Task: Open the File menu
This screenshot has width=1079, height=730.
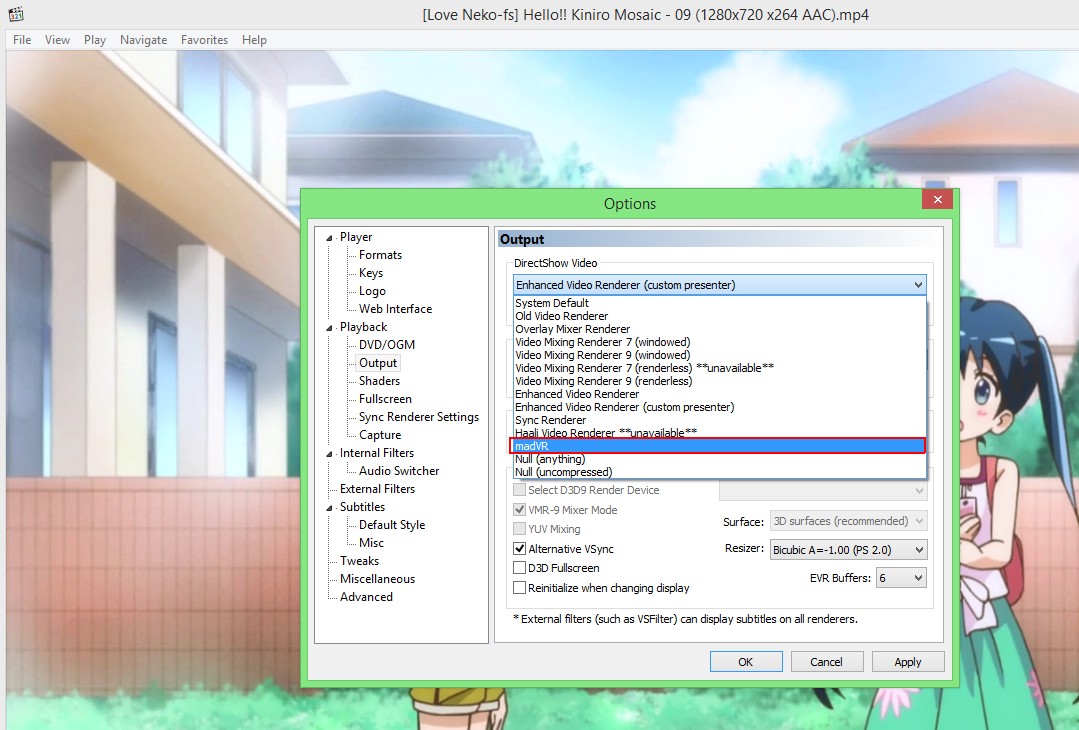Action: click(22, 40)
